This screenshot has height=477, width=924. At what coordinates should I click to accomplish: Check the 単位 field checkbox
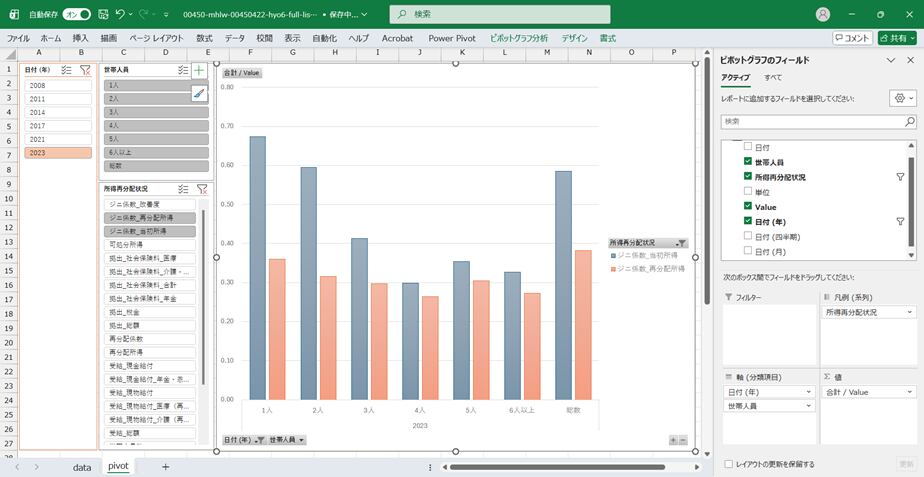coord(747,191)
